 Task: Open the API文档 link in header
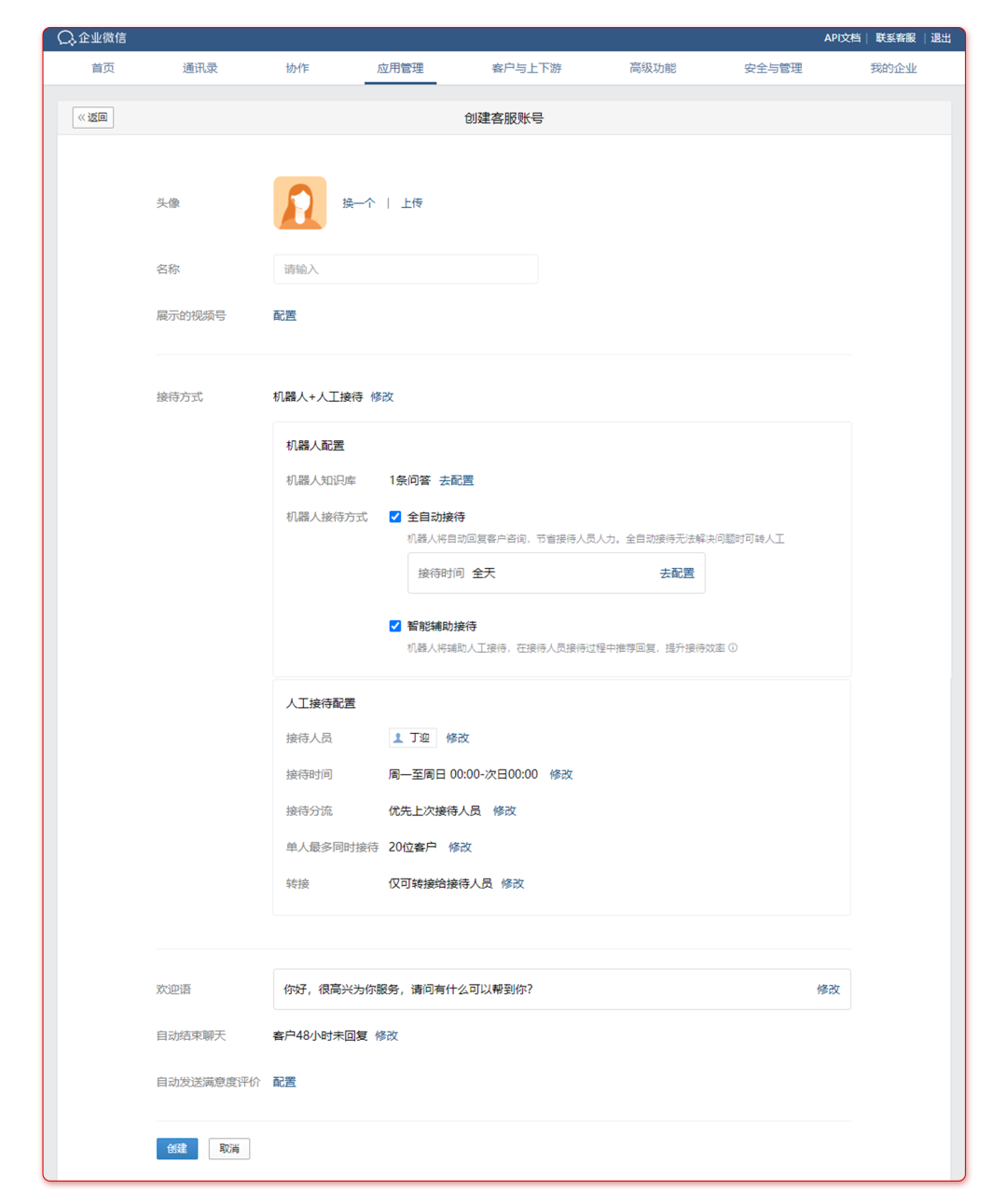[841, 38]
